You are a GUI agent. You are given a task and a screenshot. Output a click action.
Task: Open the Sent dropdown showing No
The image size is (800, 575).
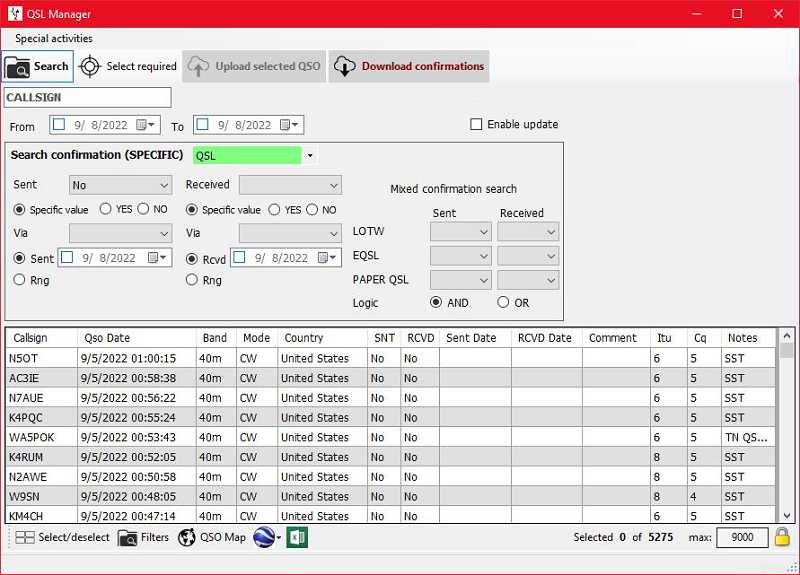point(120,185)
